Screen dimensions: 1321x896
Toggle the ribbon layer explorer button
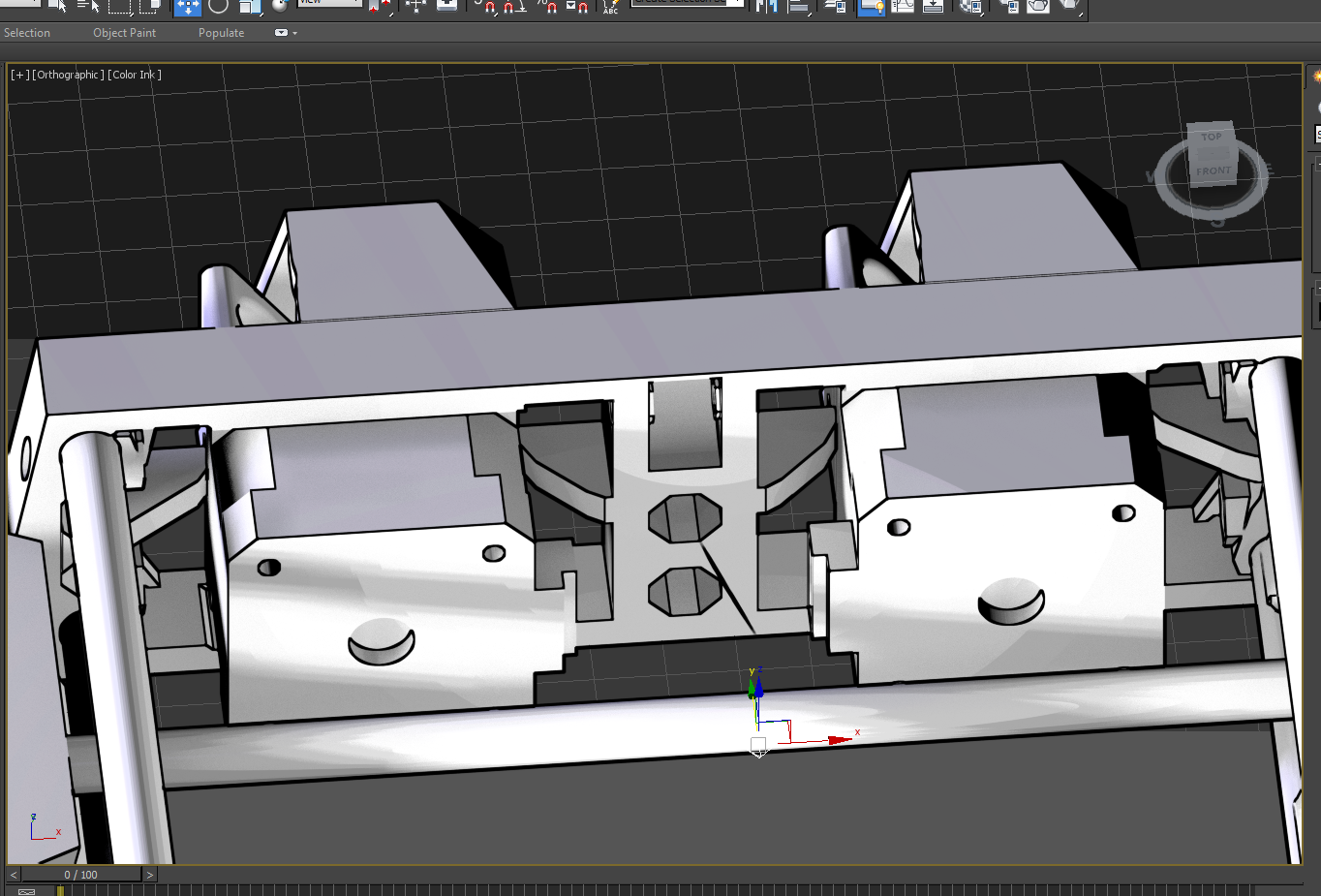click(x=871, y=7)
